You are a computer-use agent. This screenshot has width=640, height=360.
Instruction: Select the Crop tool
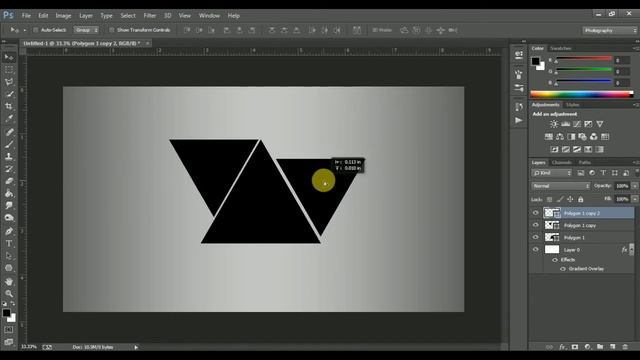tap(9, 107)
